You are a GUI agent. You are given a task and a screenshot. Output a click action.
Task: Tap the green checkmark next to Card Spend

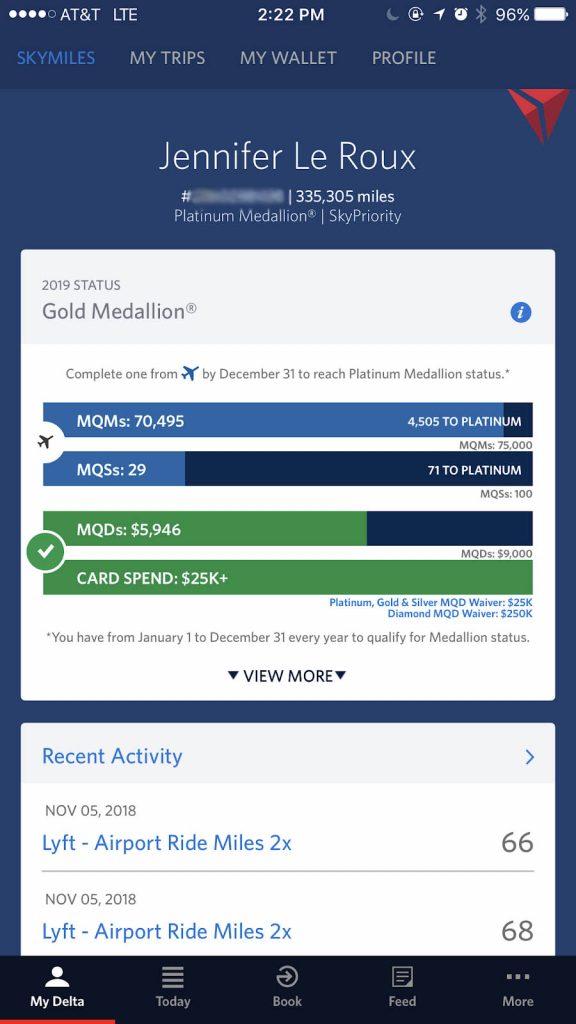[44, 551]
